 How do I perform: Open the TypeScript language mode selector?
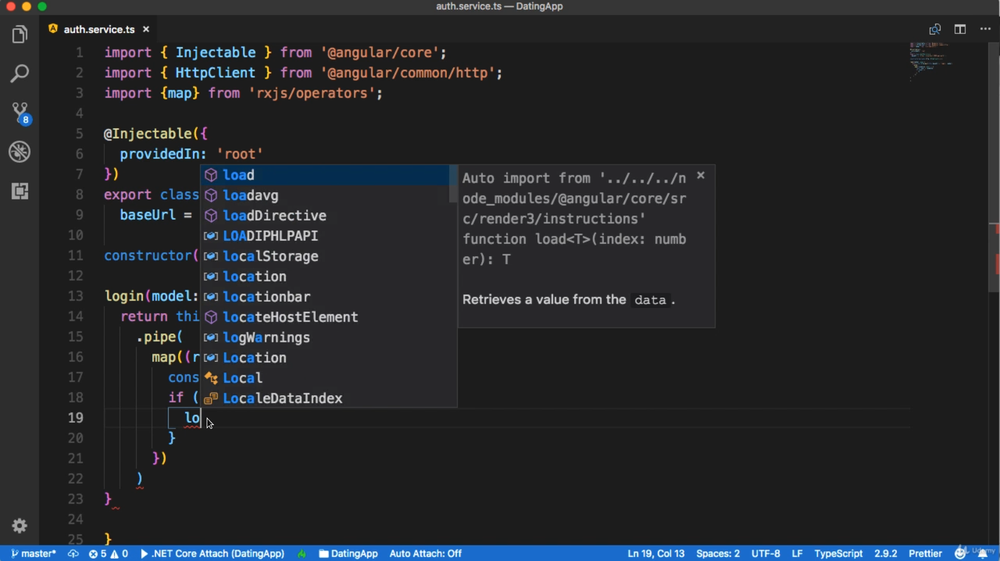(838, 553)
